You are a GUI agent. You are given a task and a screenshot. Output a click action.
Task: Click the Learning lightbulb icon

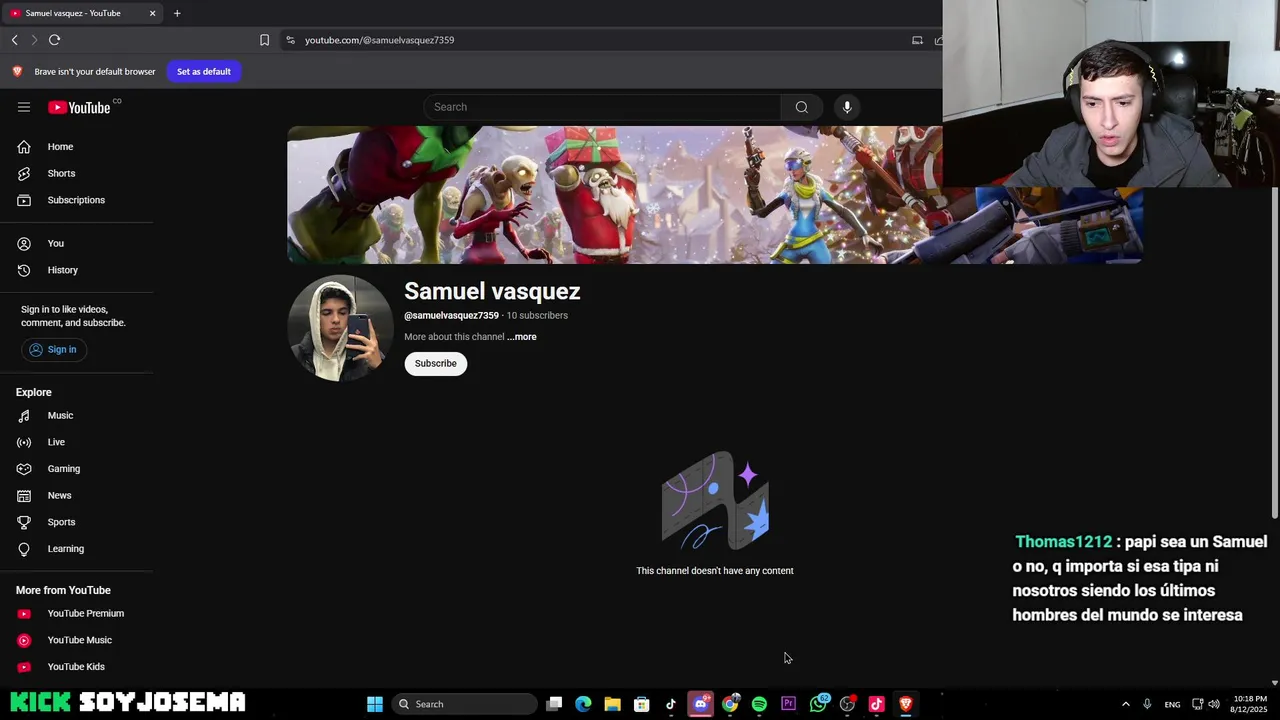(24, 549)
